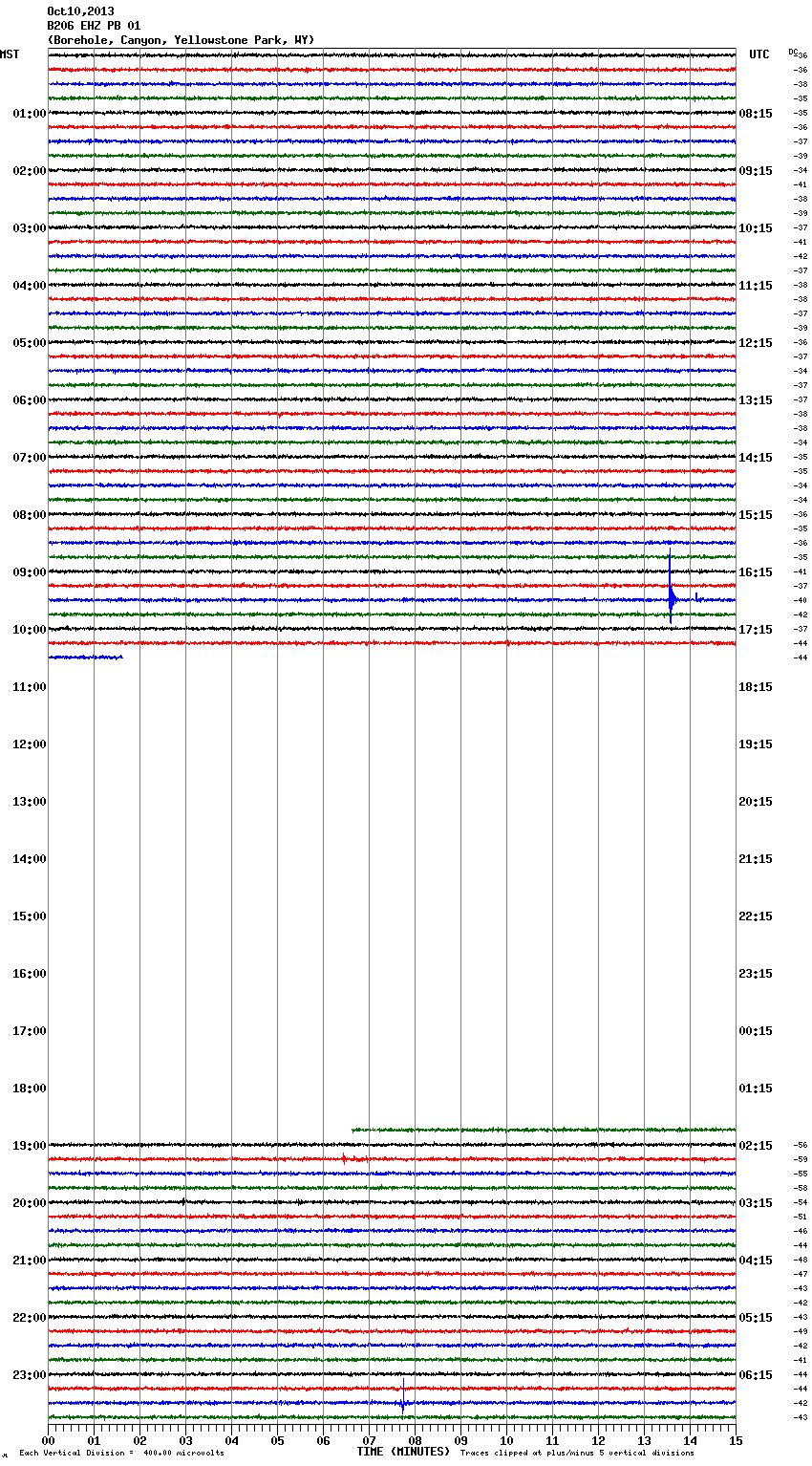The height and width of the screenshot is (1466, 812).
Task: Select the 08:00 MST hour label
Action: coord(30,515)
